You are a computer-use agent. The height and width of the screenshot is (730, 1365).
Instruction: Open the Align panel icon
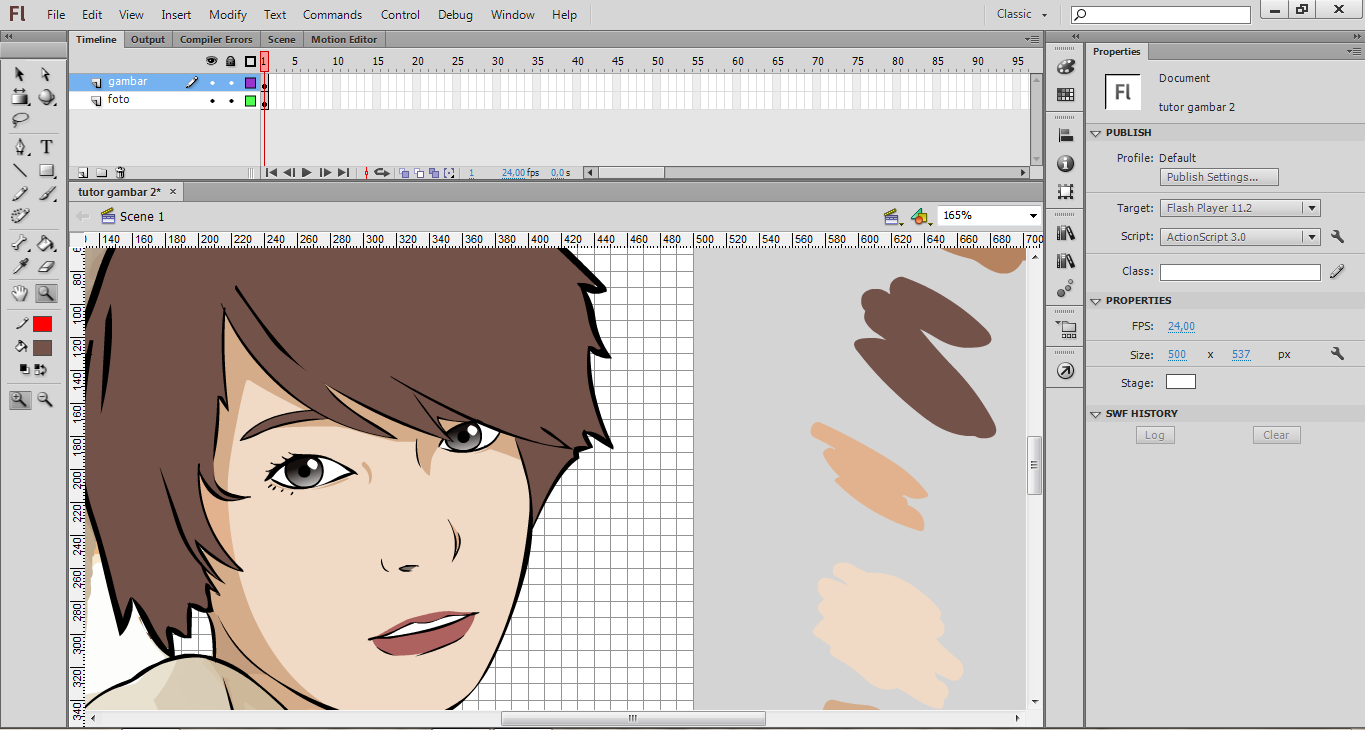pos(1065,135)
